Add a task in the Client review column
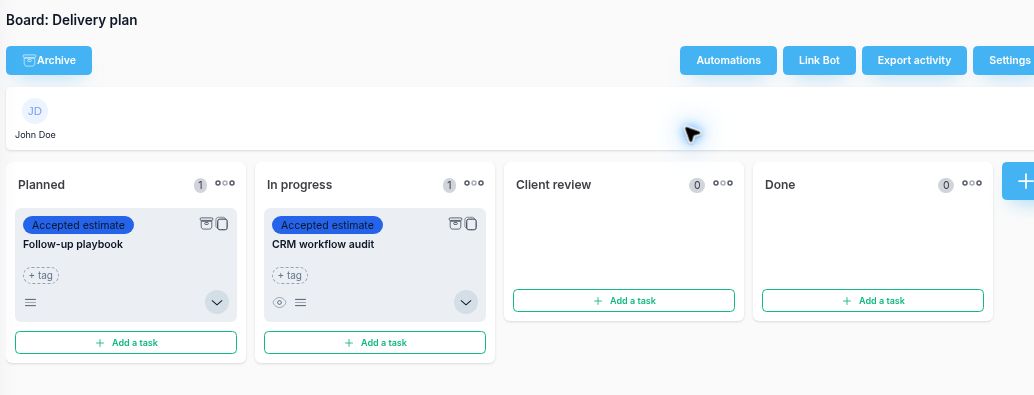This screenshot has height=395, width=1034. click(x=624, y=300)
